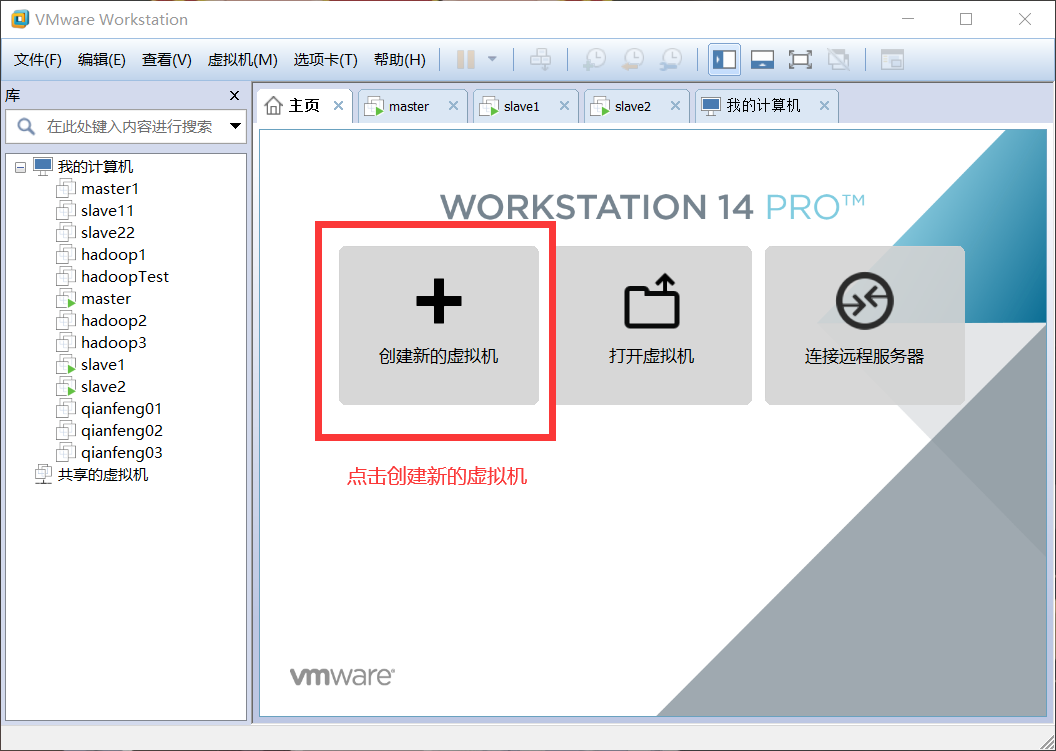Click the suspend/pause toolbar icon
The width and height of the screenshot is (1056, 751).
465,59
